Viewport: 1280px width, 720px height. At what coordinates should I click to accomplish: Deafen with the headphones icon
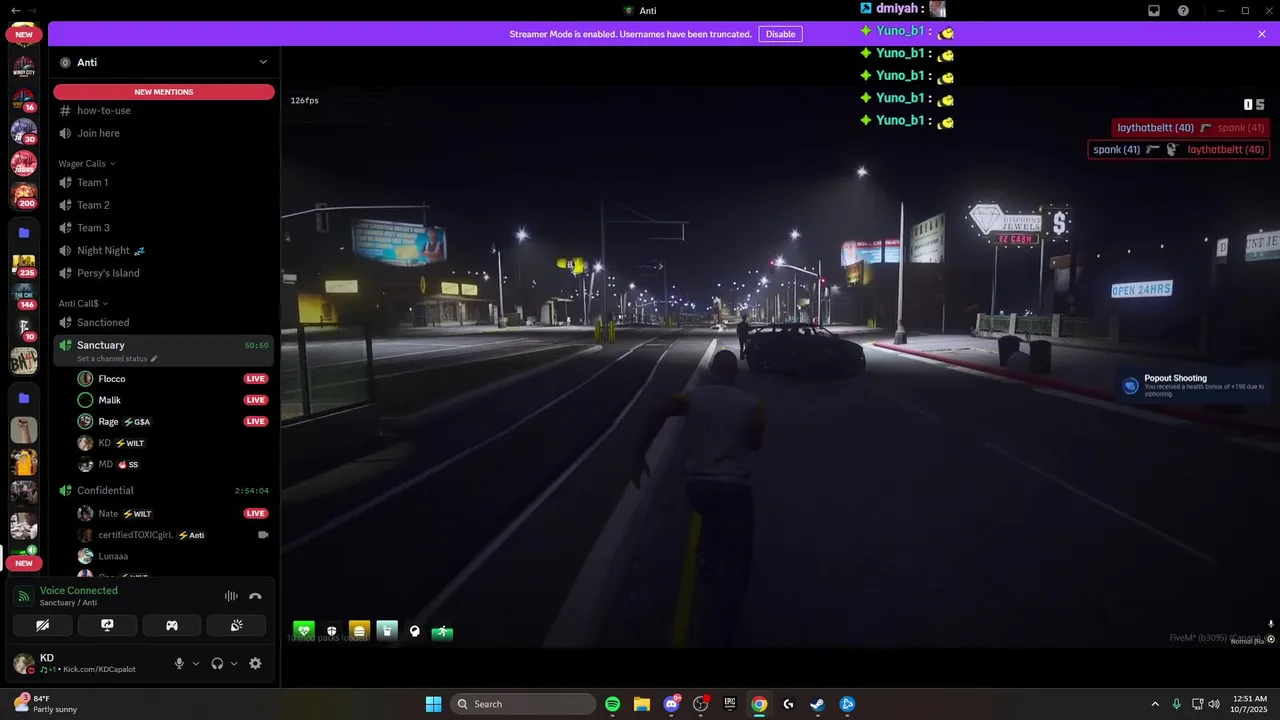coord(217,663)
